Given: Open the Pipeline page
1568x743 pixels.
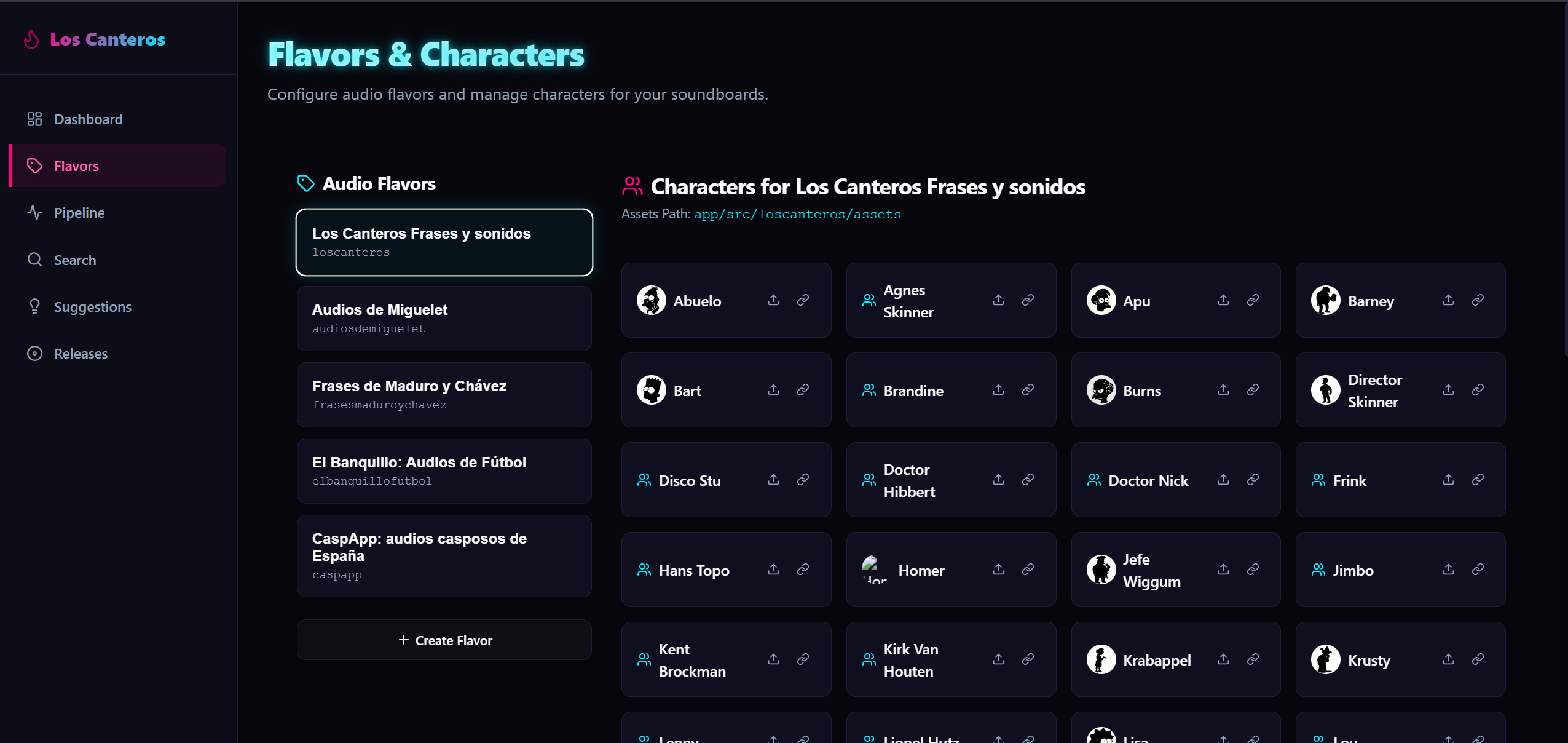Looking at the screenshot, I should [x=118, y=213].
